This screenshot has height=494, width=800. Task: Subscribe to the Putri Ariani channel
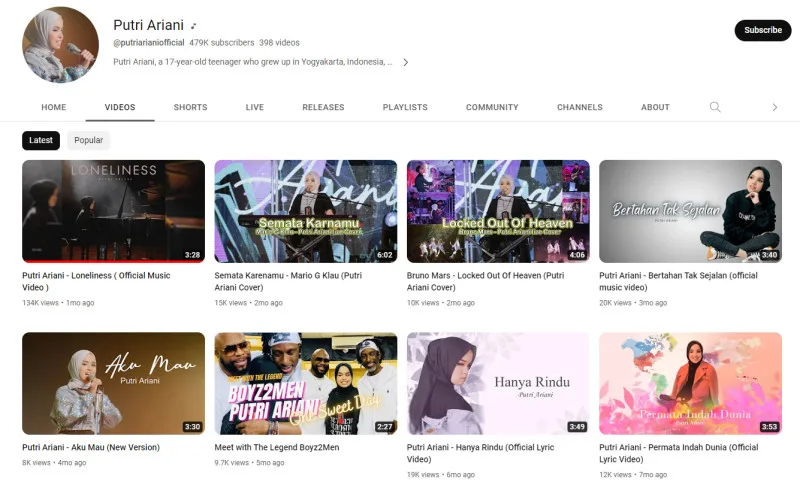(x=762, y=30)
